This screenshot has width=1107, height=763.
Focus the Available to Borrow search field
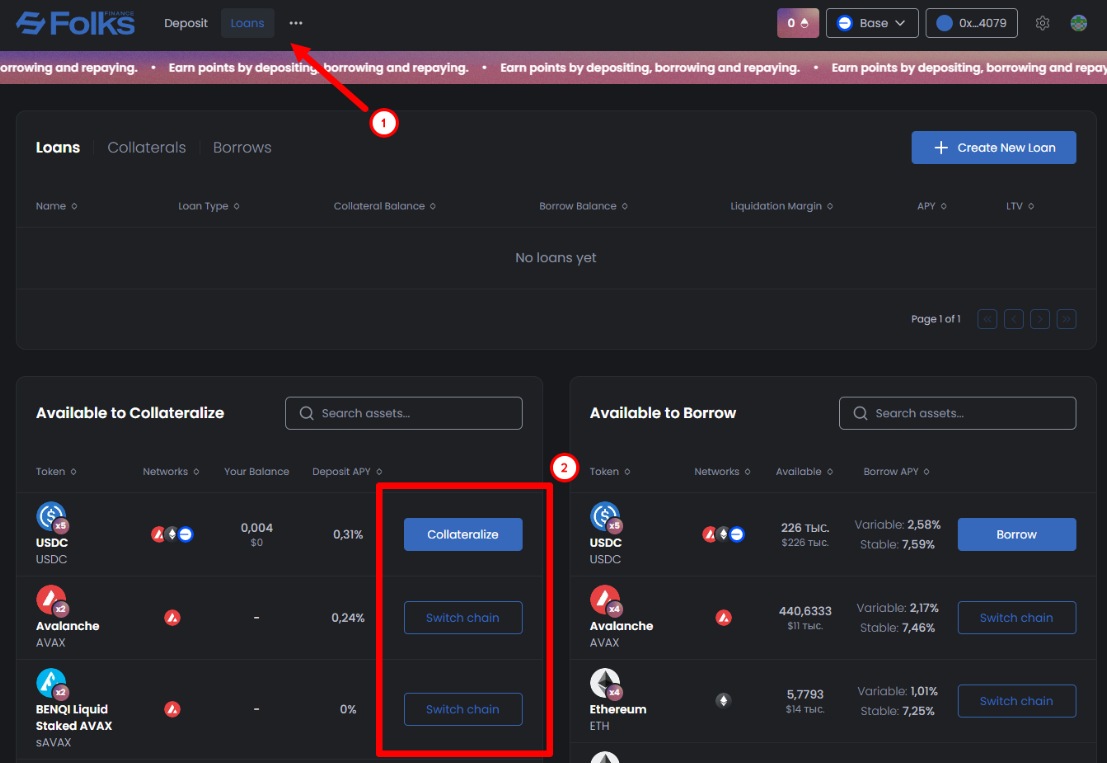tap(957, 413)
